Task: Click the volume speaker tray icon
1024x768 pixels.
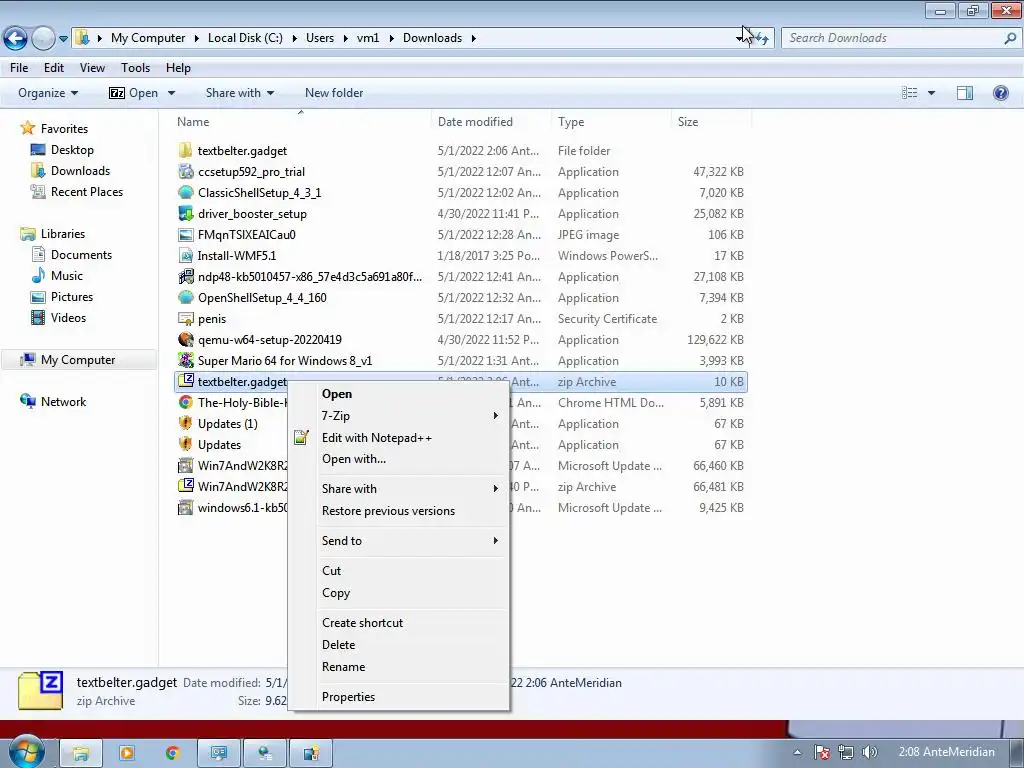Action: click(869, 752)
